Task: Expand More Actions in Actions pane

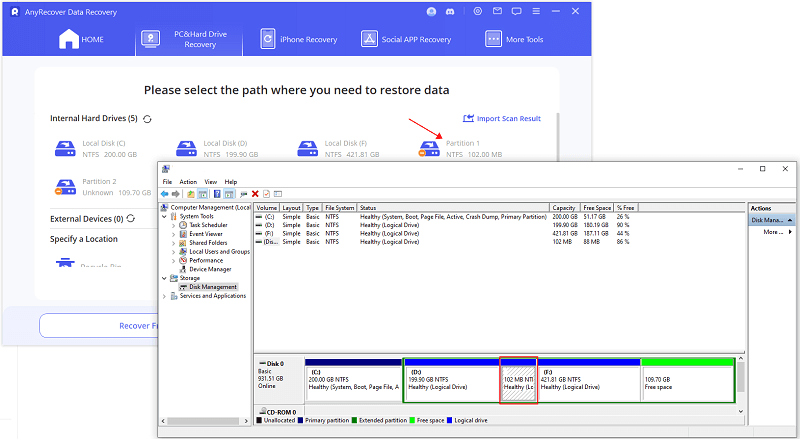Action: pos(776,231)
